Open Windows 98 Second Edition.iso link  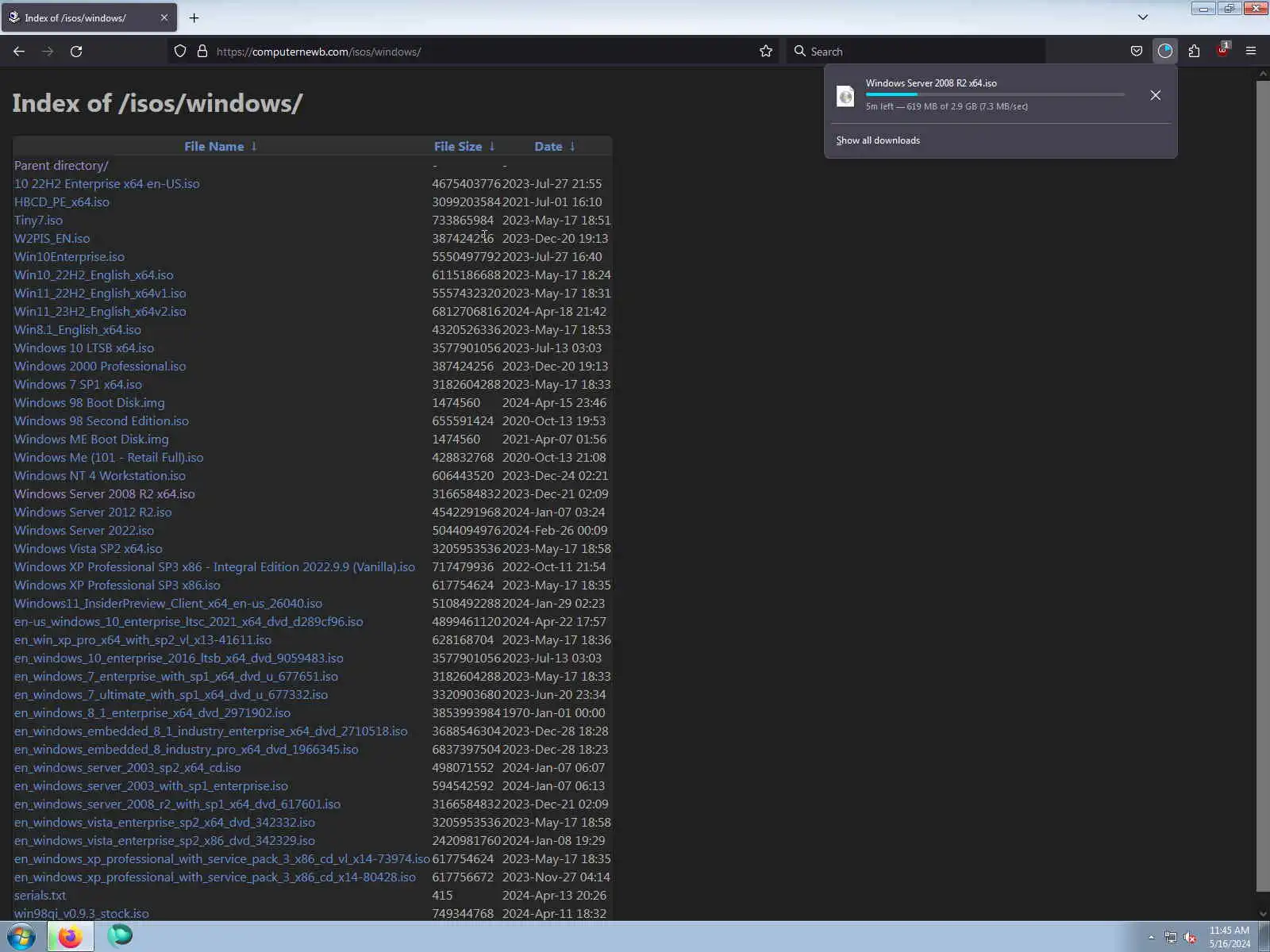click(102, 421)
